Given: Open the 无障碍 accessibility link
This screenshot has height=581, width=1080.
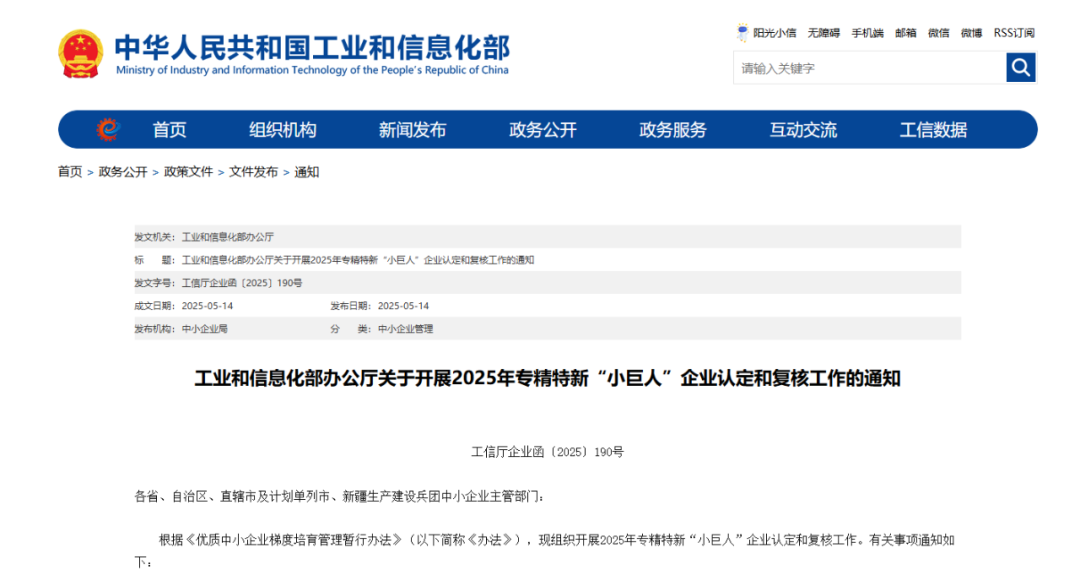Looking at the screenshot, I should point(822,33).
